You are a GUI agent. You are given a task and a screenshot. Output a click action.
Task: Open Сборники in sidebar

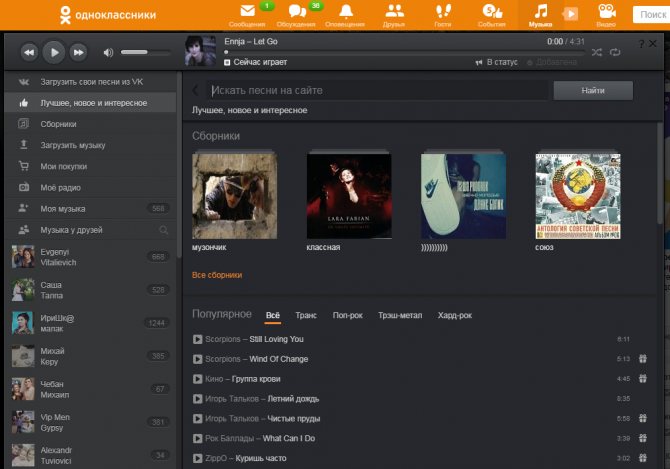90,124
